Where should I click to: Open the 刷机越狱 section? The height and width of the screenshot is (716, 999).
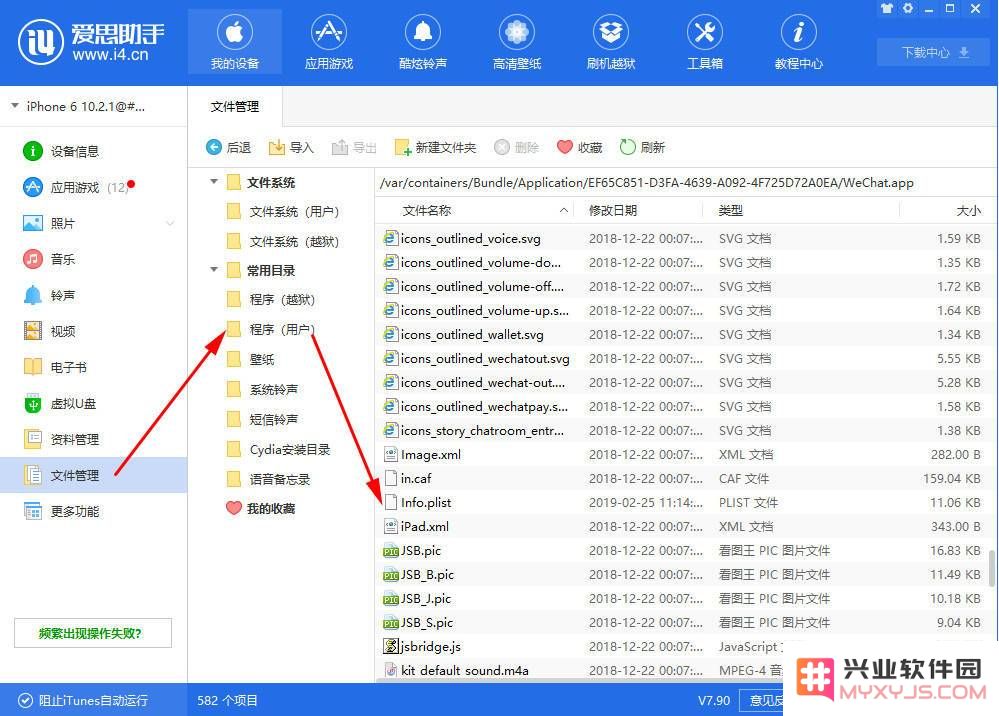click(610, 43)
